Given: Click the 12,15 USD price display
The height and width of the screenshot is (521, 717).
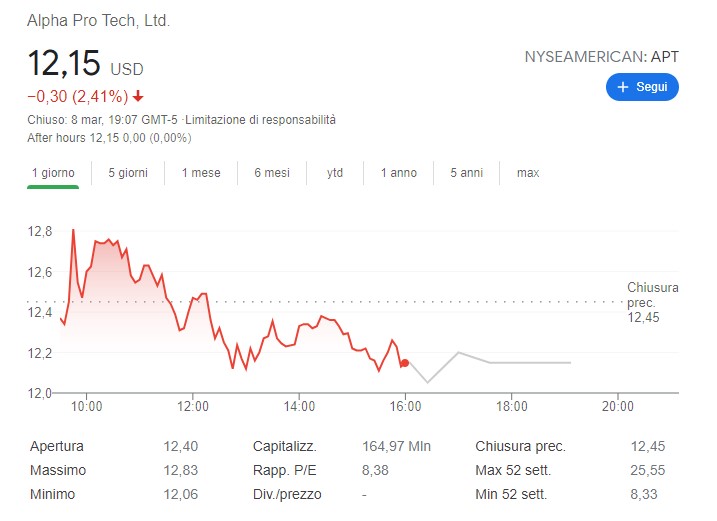Looking at the screenshot, I should point(85,65).
